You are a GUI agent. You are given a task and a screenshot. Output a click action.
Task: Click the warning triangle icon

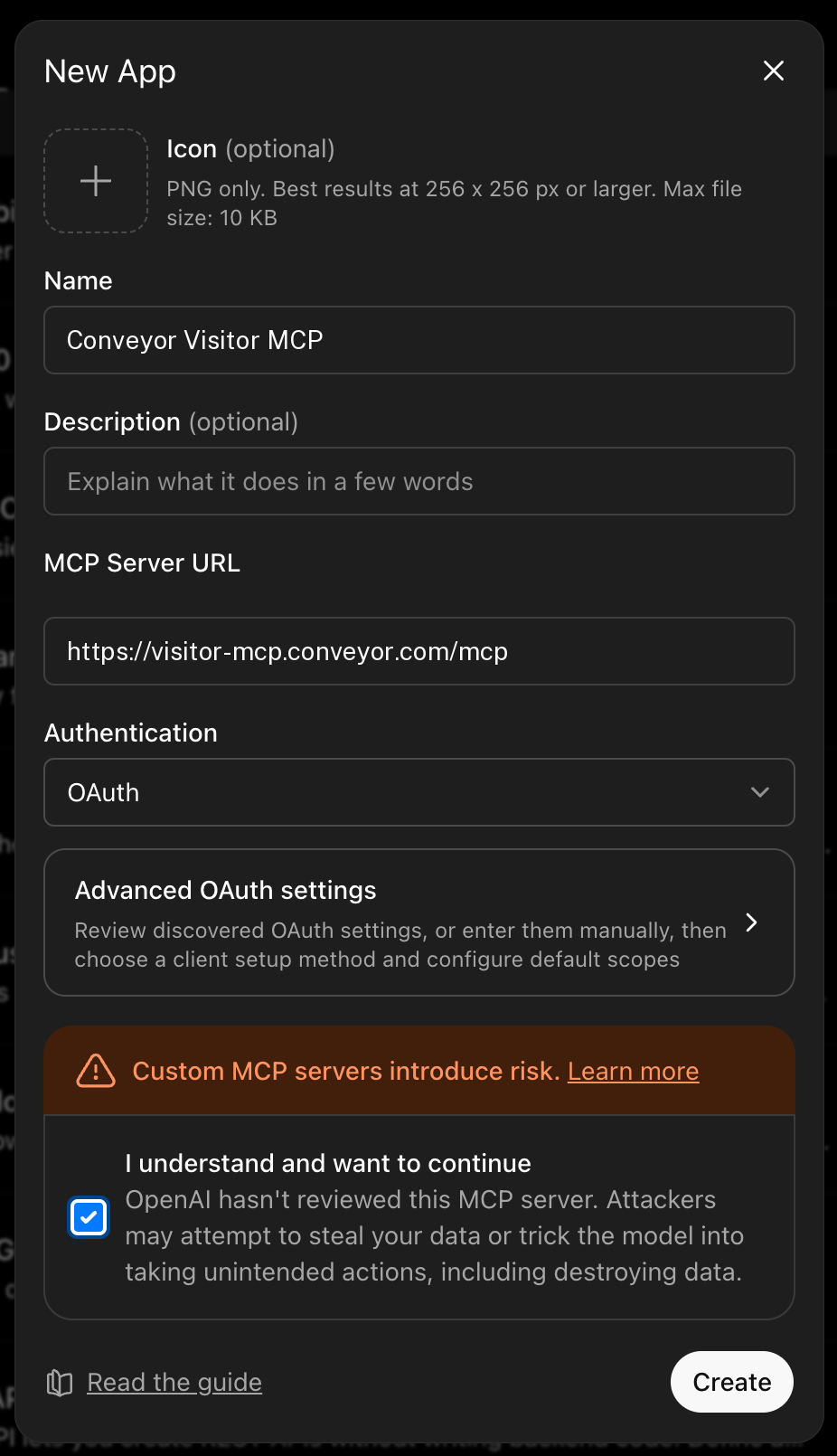[x=96, y=1071]
